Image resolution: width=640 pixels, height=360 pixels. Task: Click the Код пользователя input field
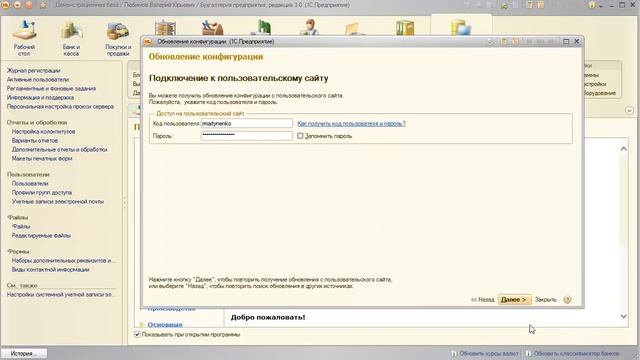pos(247,123)
